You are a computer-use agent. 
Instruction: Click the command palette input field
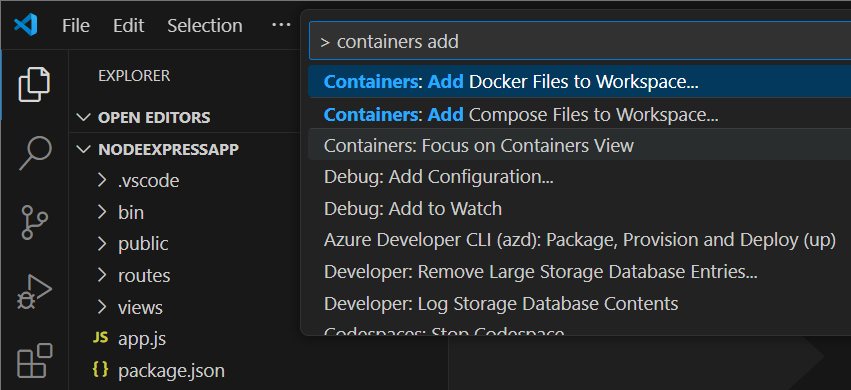[580, 41]
